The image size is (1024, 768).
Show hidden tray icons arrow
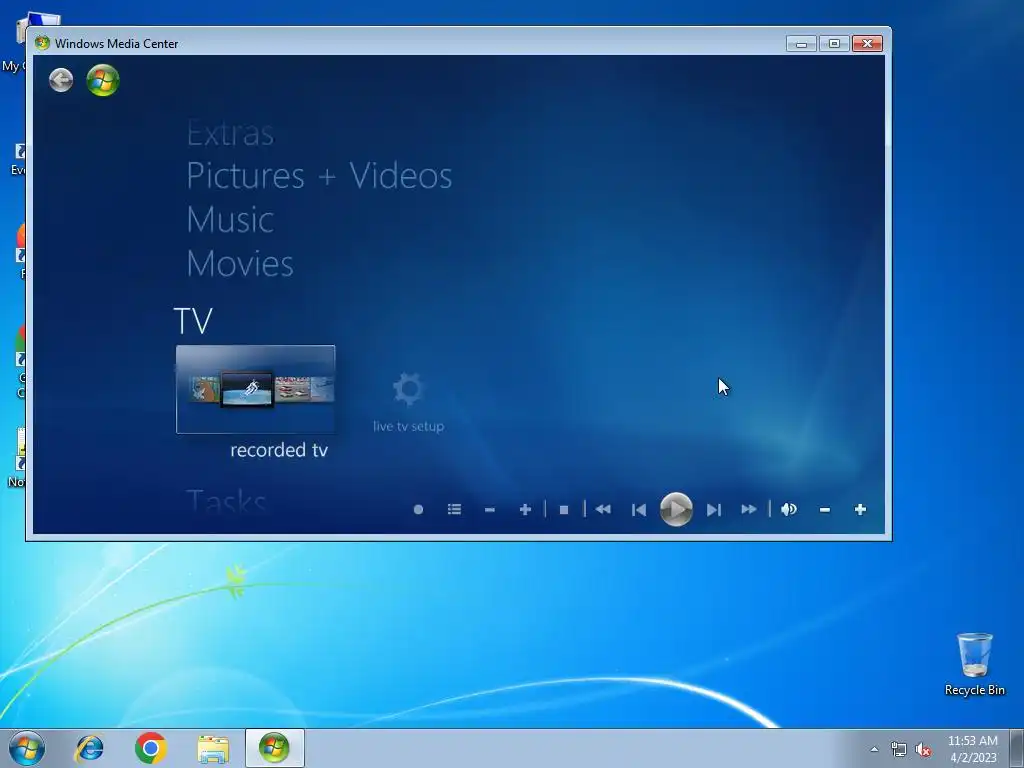point(874,749)
